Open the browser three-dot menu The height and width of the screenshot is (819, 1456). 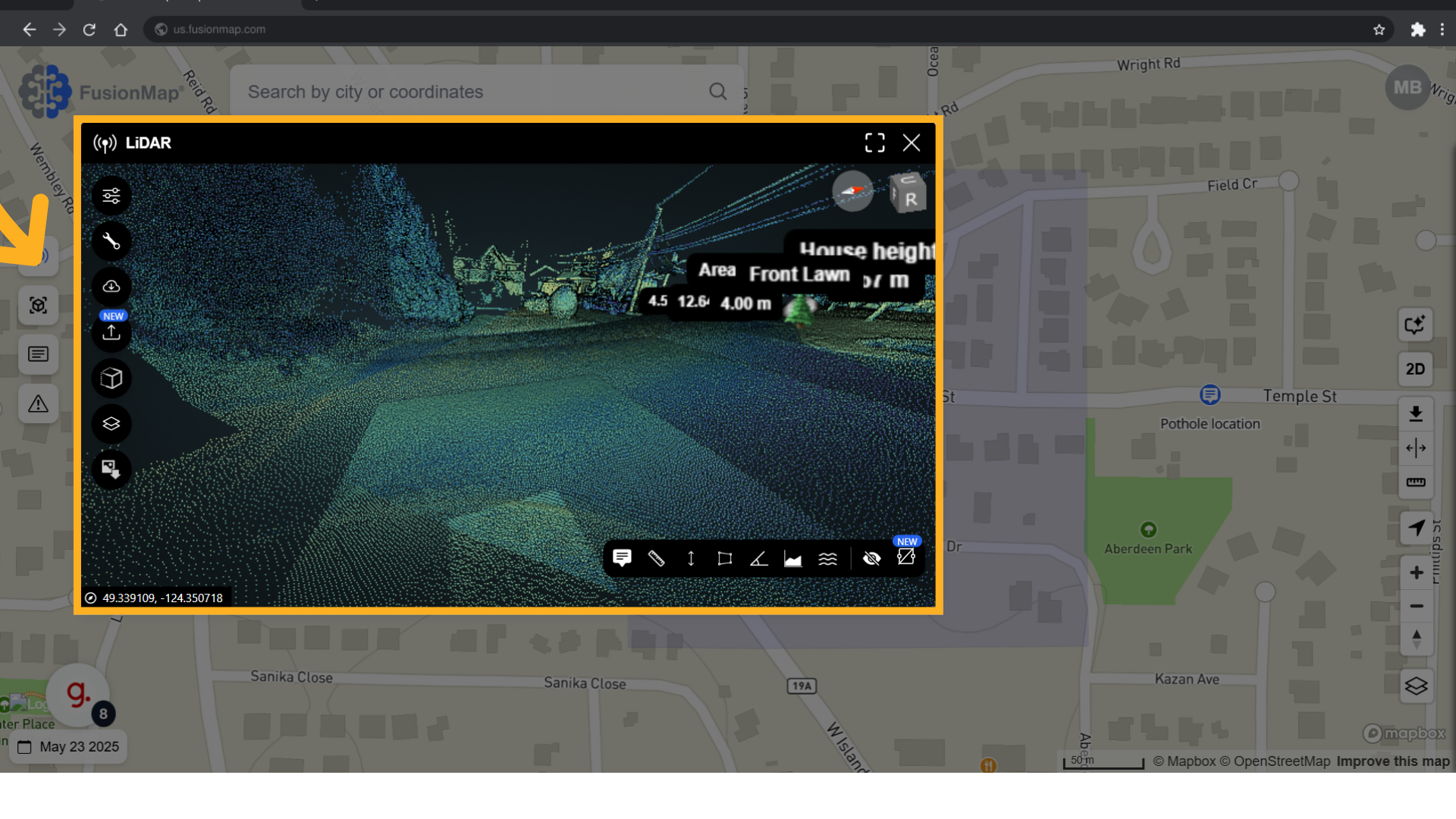pos(1442,30)
